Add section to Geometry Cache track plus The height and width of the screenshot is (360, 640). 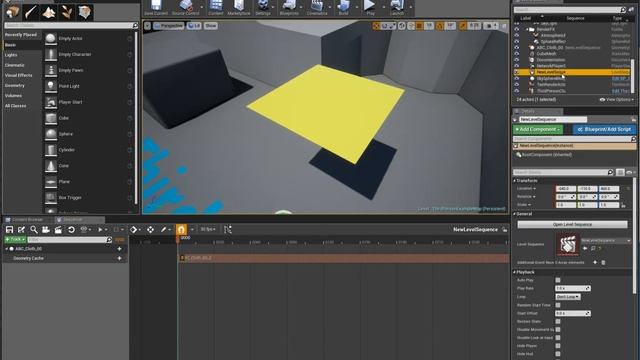tap(119, 258)
